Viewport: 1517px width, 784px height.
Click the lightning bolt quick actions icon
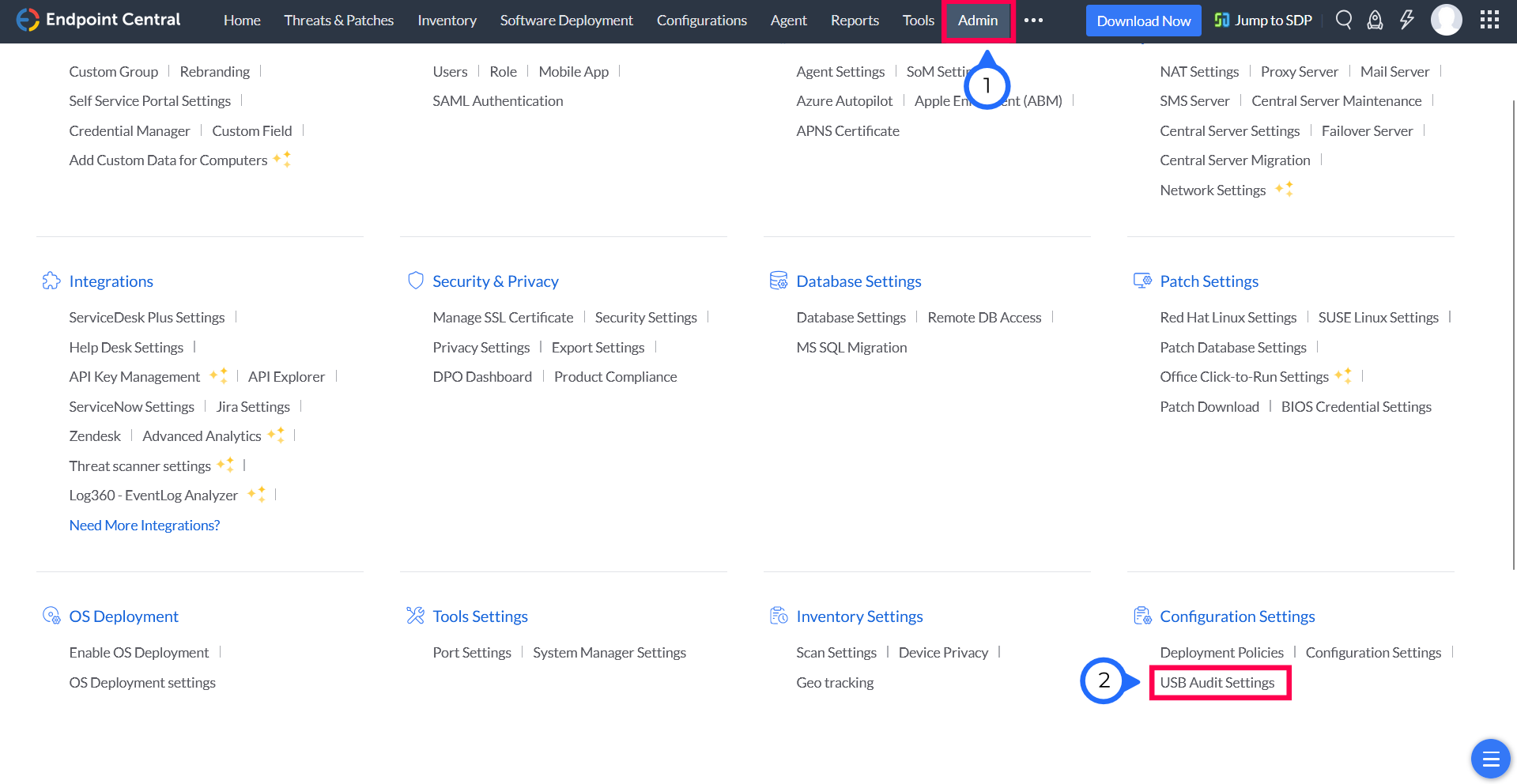1406,20
